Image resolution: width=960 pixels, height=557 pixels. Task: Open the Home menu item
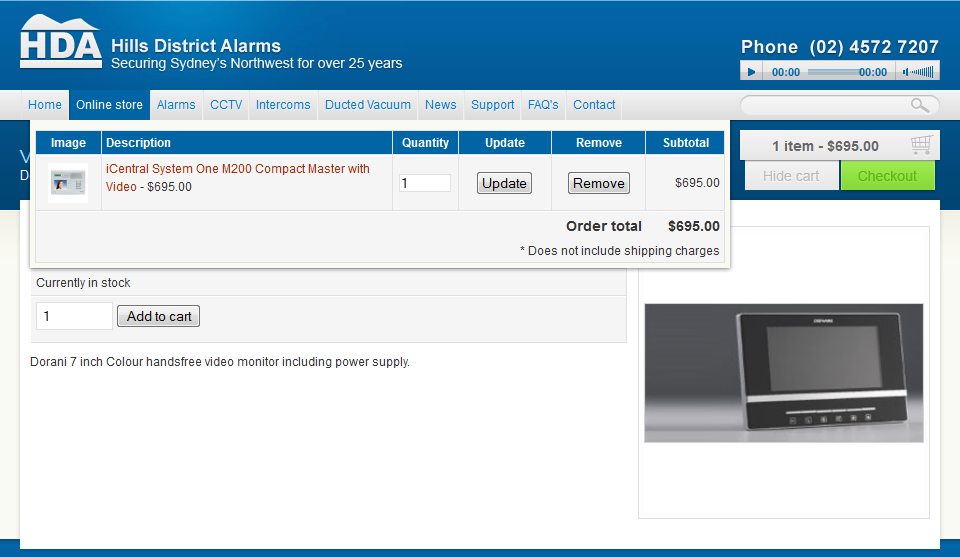pos(45,105)
